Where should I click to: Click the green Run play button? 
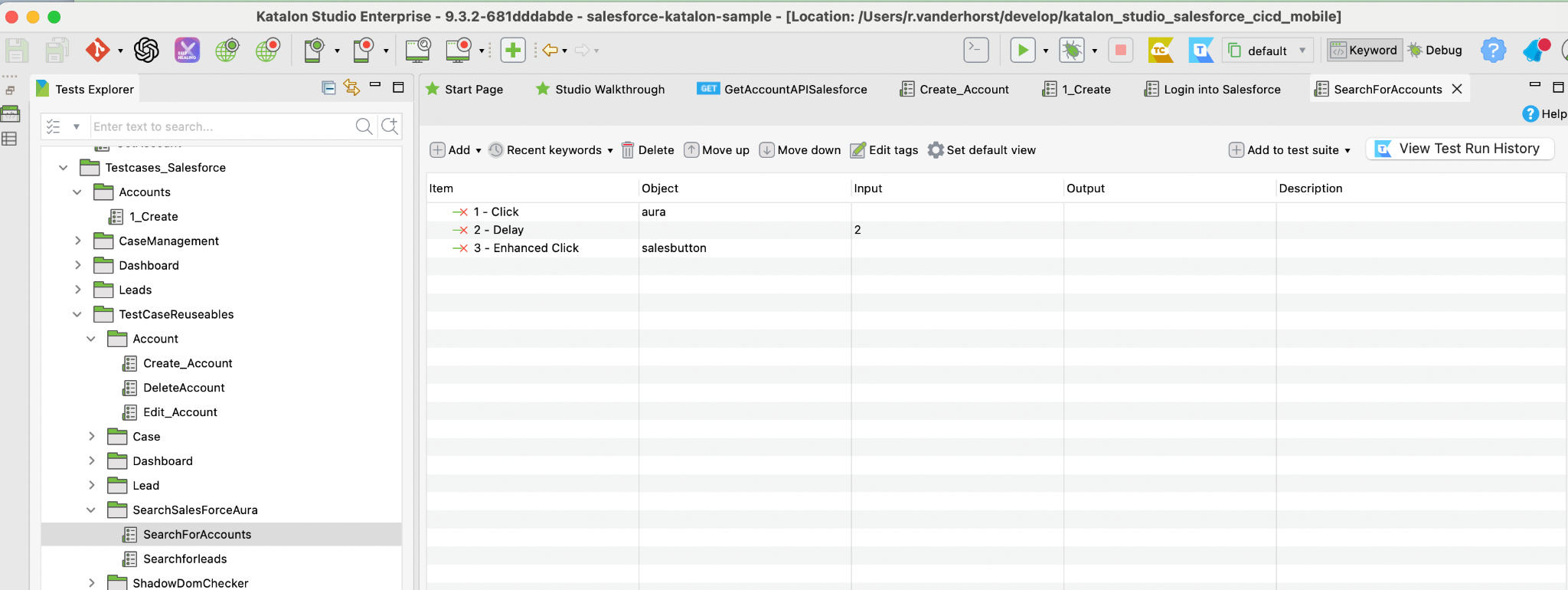coord(1023,51)
